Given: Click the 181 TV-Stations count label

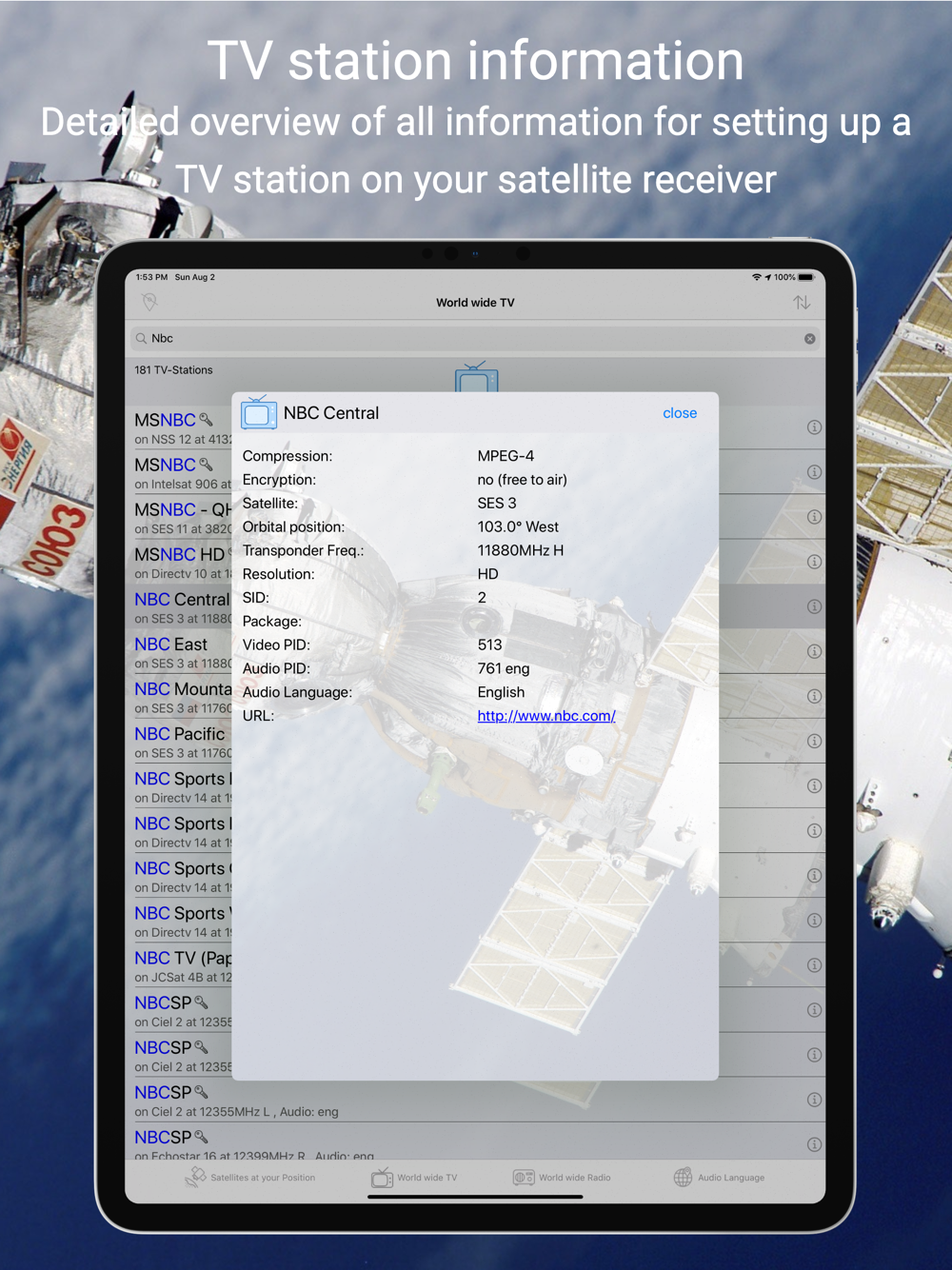Looking at the screenshot, I should pos(173,370).
